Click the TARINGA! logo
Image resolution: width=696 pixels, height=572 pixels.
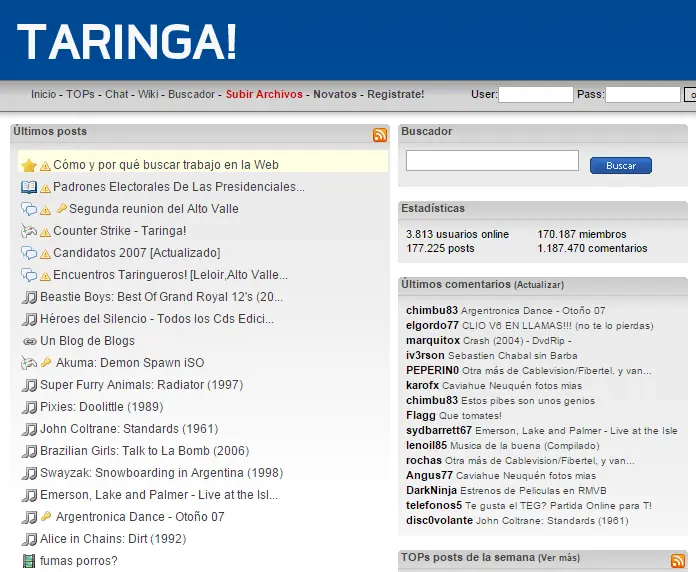tap(127, 41)
